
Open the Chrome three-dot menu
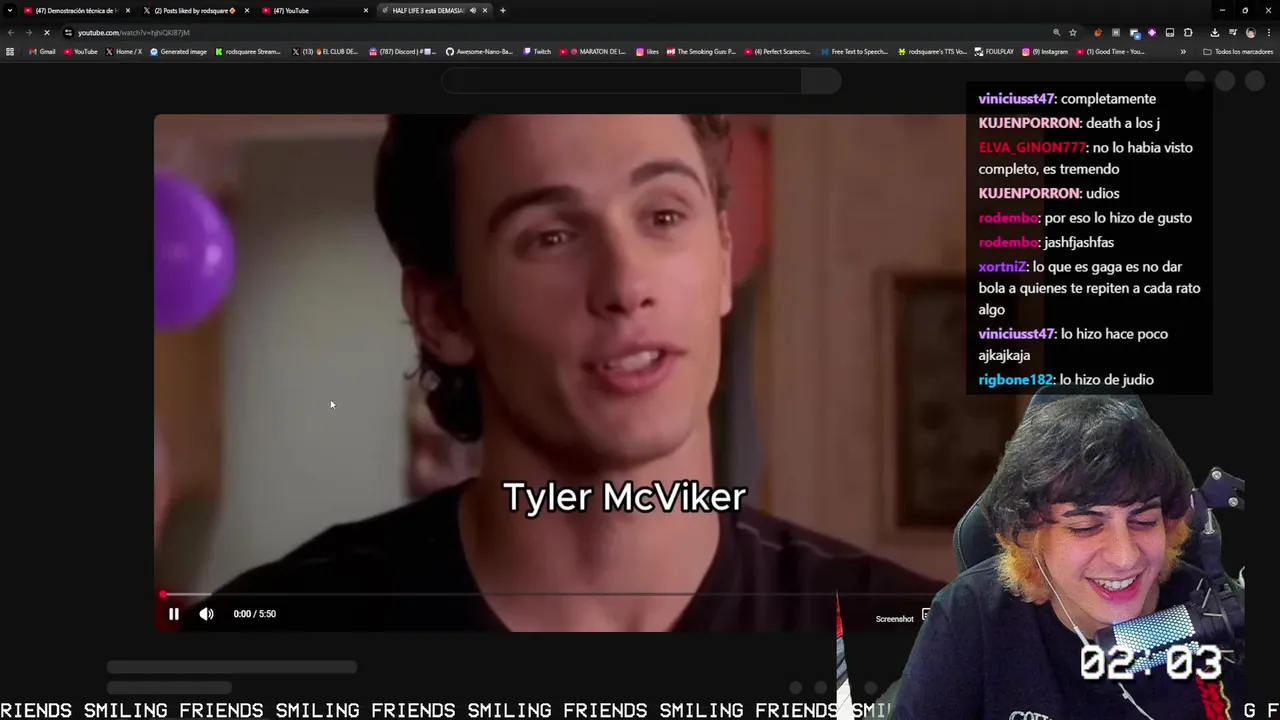pos(1269,32)
